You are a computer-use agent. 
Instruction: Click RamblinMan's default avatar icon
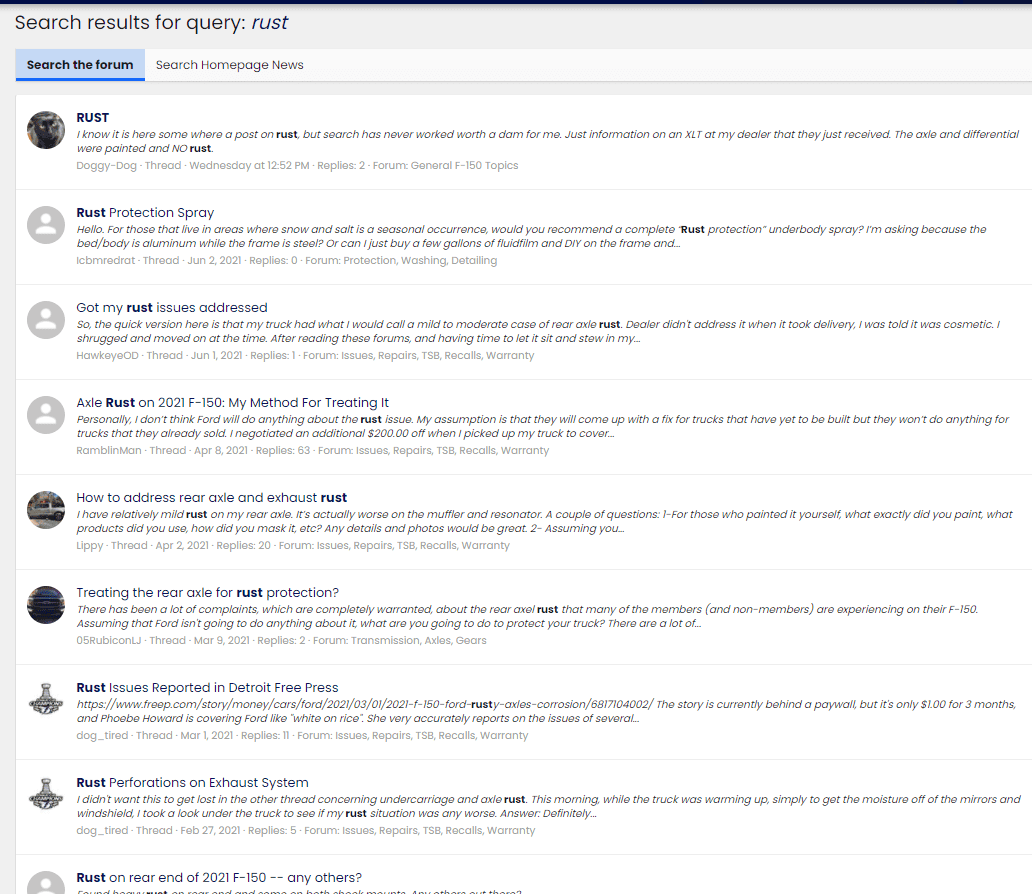46,415
